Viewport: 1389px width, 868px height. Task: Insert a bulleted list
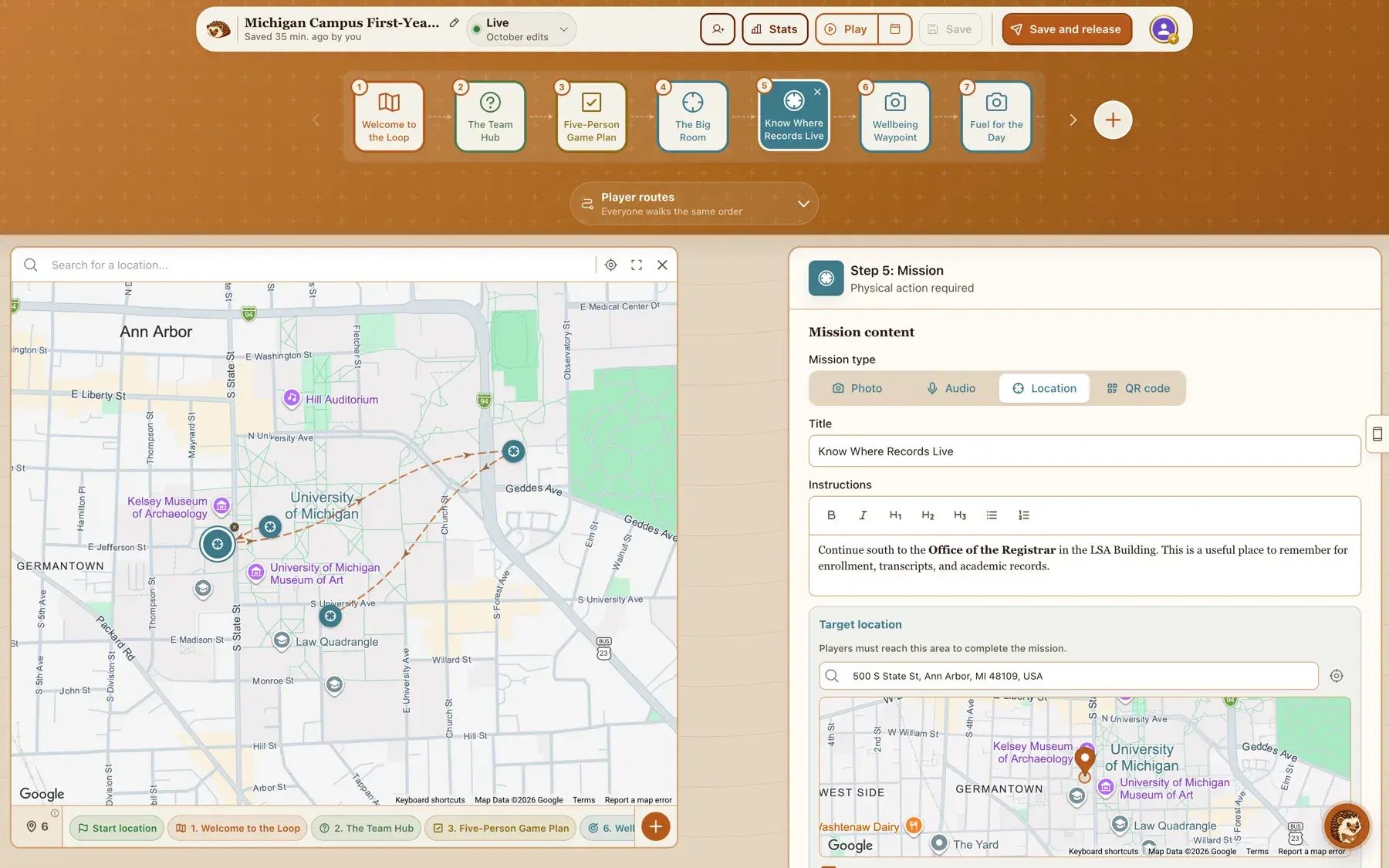(992, 515)
